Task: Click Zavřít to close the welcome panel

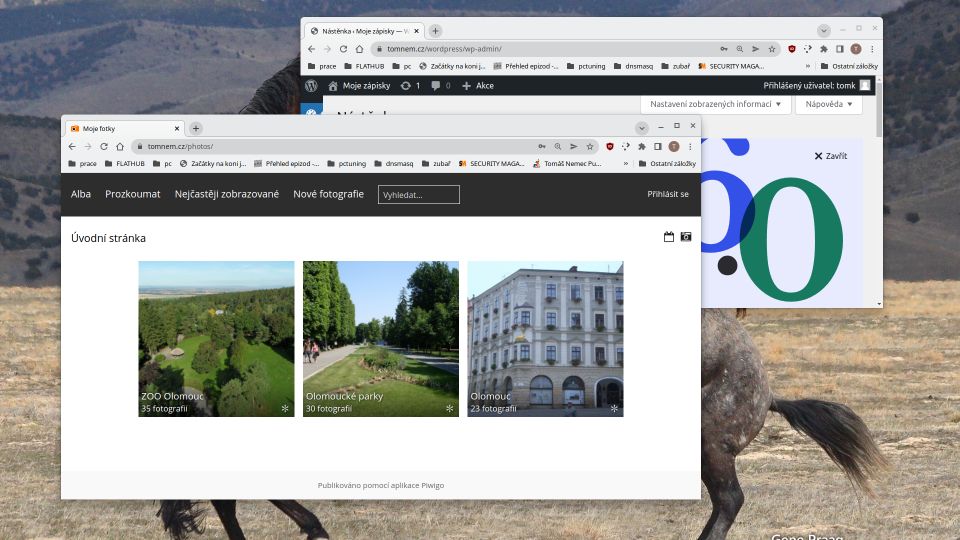Action: click(831, 156)
